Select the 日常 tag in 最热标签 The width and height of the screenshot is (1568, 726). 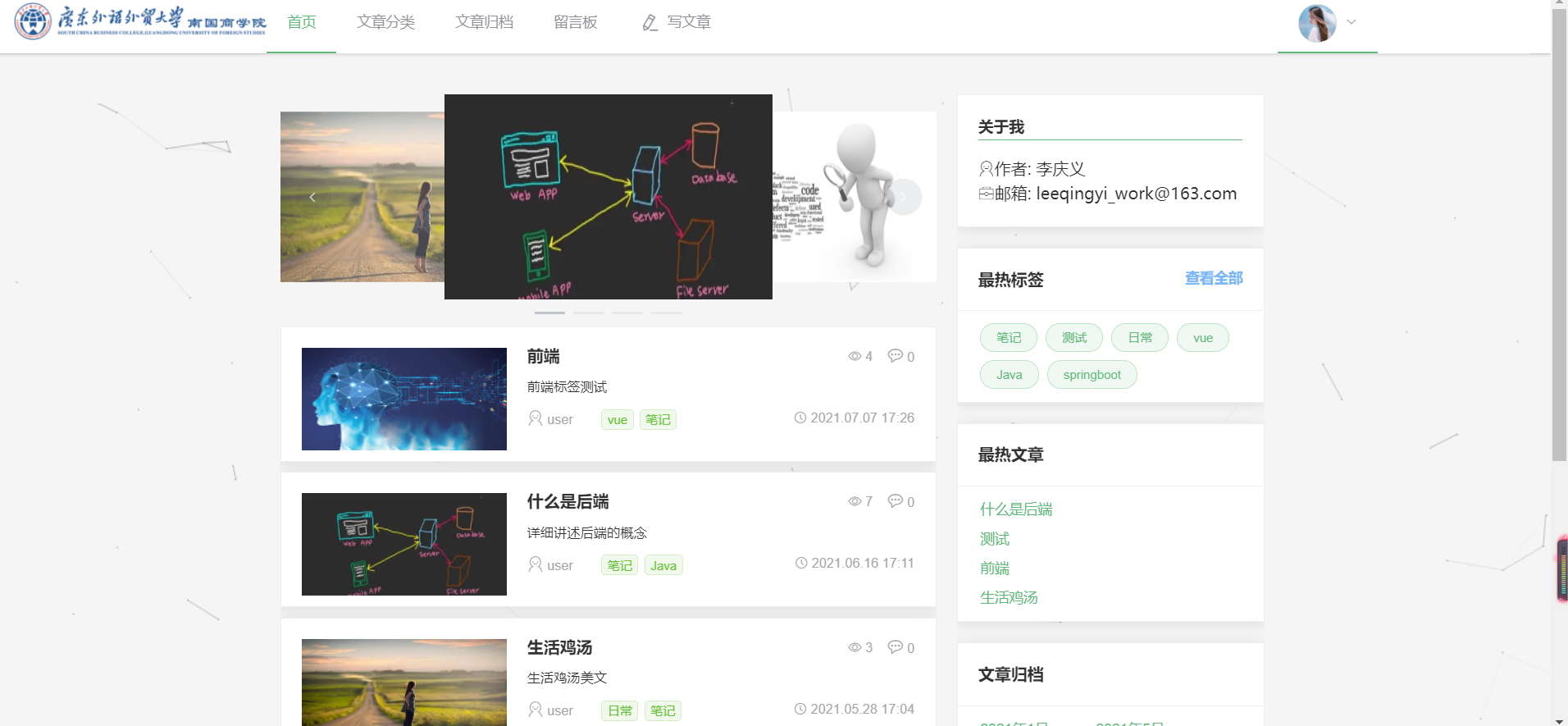(x=1140, y=338)
